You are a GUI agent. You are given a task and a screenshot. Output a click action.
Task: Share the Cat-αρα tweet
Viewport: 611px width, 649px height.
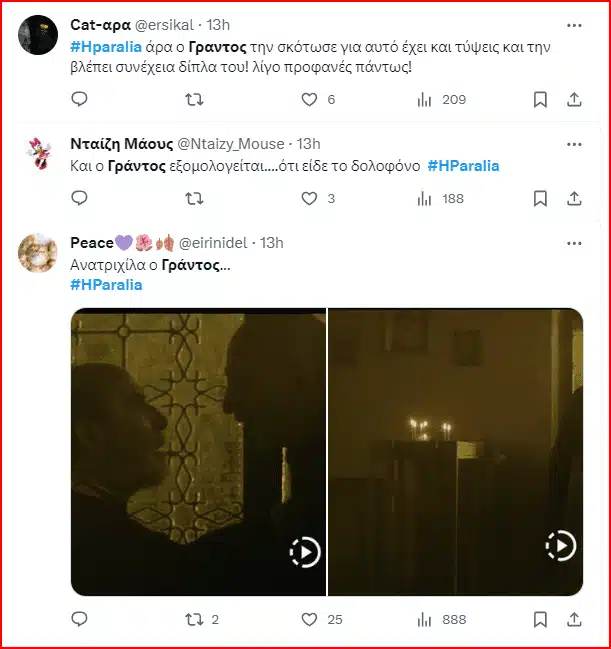tap(574, 99)
